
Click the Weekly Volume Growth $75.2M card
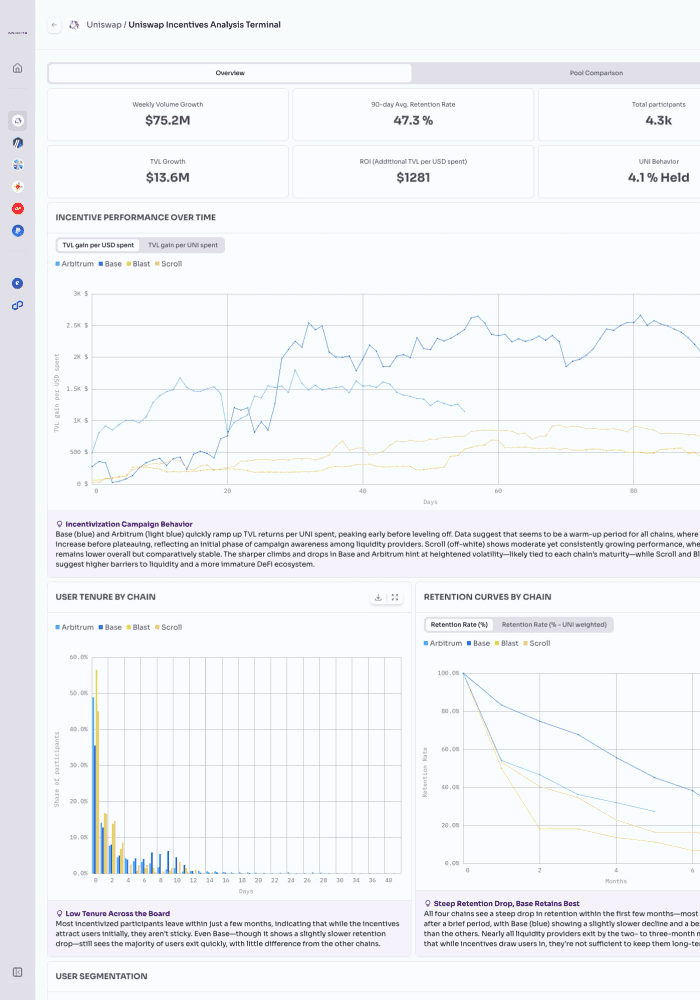(168, 114)
